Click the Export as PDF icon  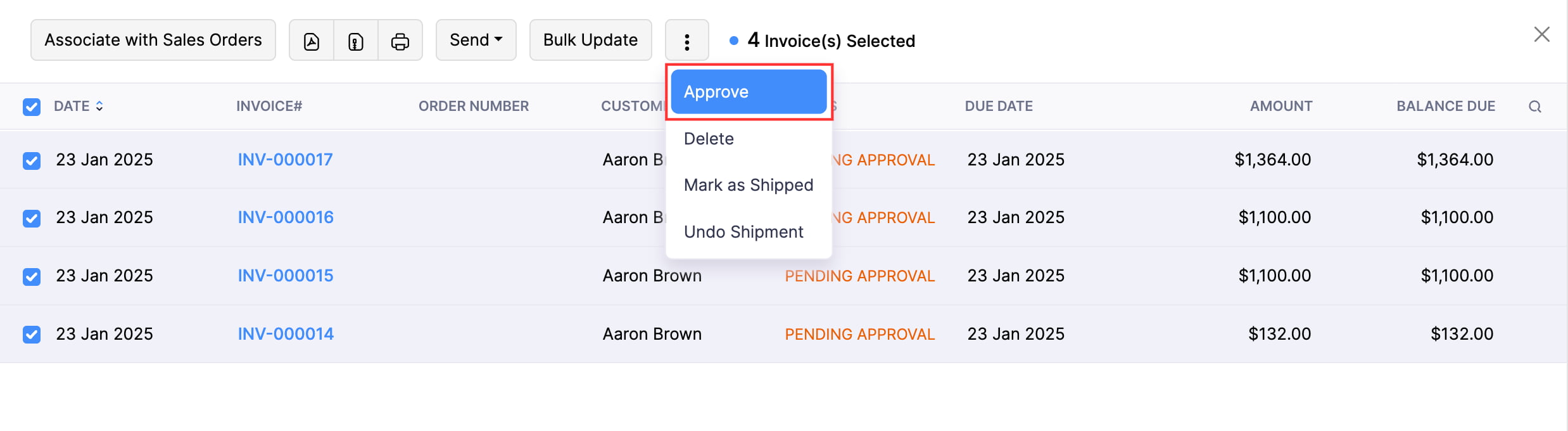311,40
